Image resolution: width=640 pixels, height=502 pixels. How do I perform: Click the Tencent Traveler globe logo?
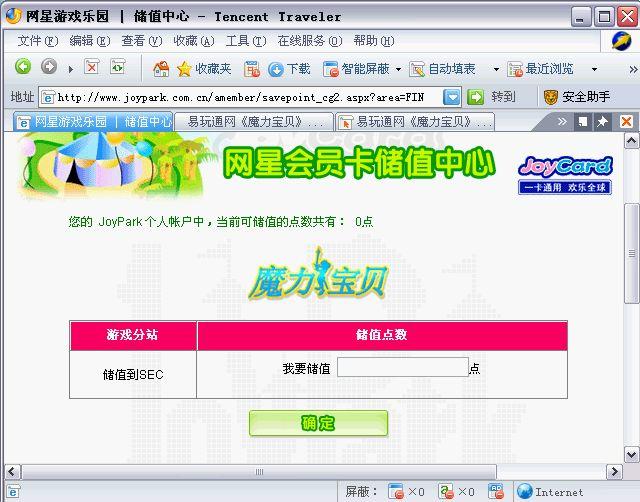click(x=622, y=41)
